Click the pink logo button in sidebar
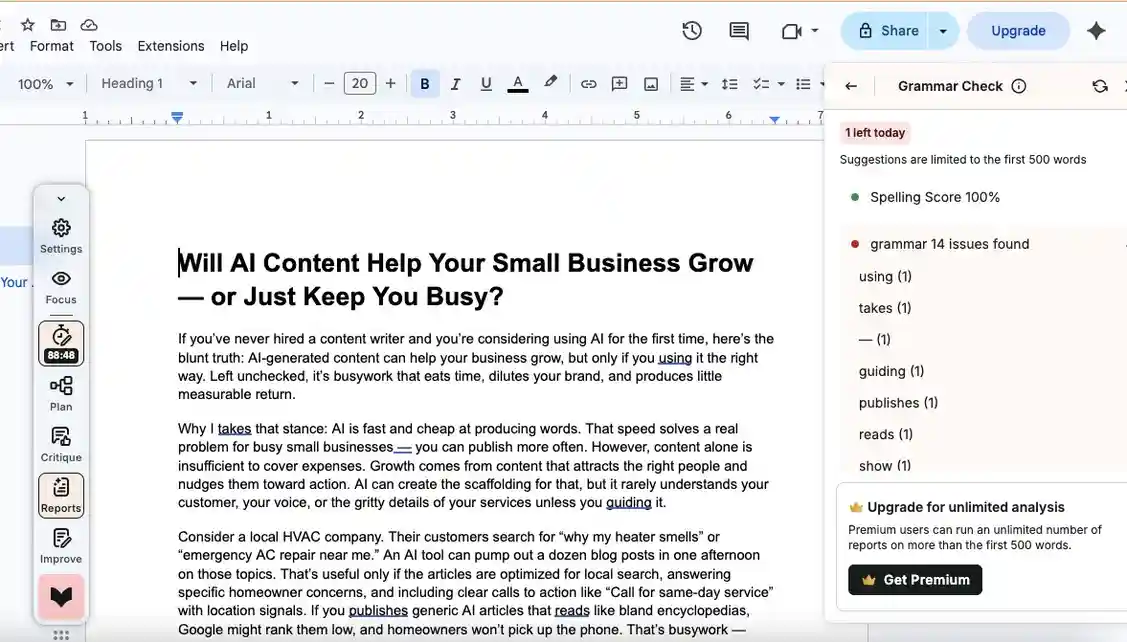1127x642 pixels. 61,597
